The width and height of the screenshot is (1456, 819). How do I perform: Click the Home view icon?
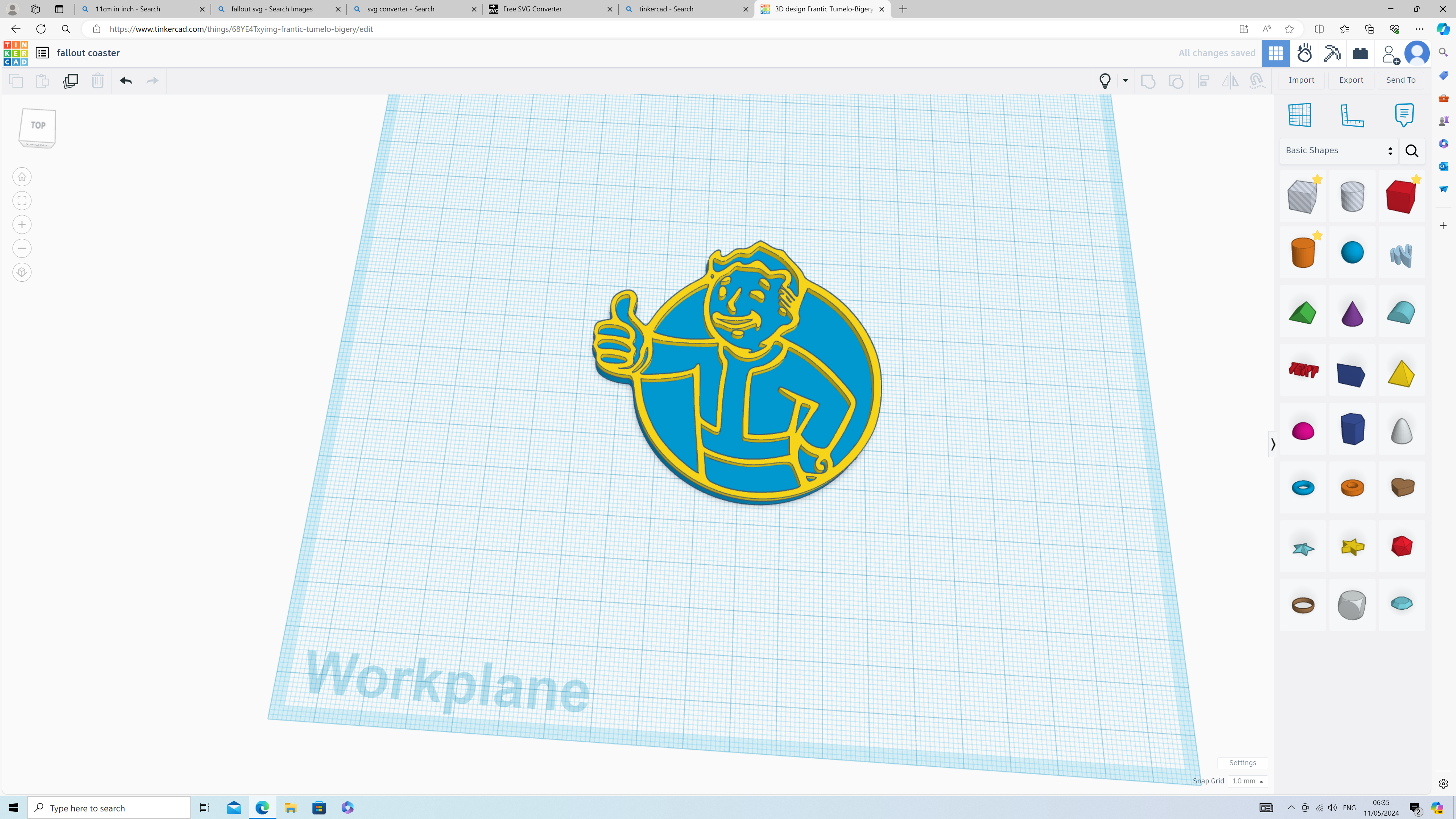pos(22,177)
